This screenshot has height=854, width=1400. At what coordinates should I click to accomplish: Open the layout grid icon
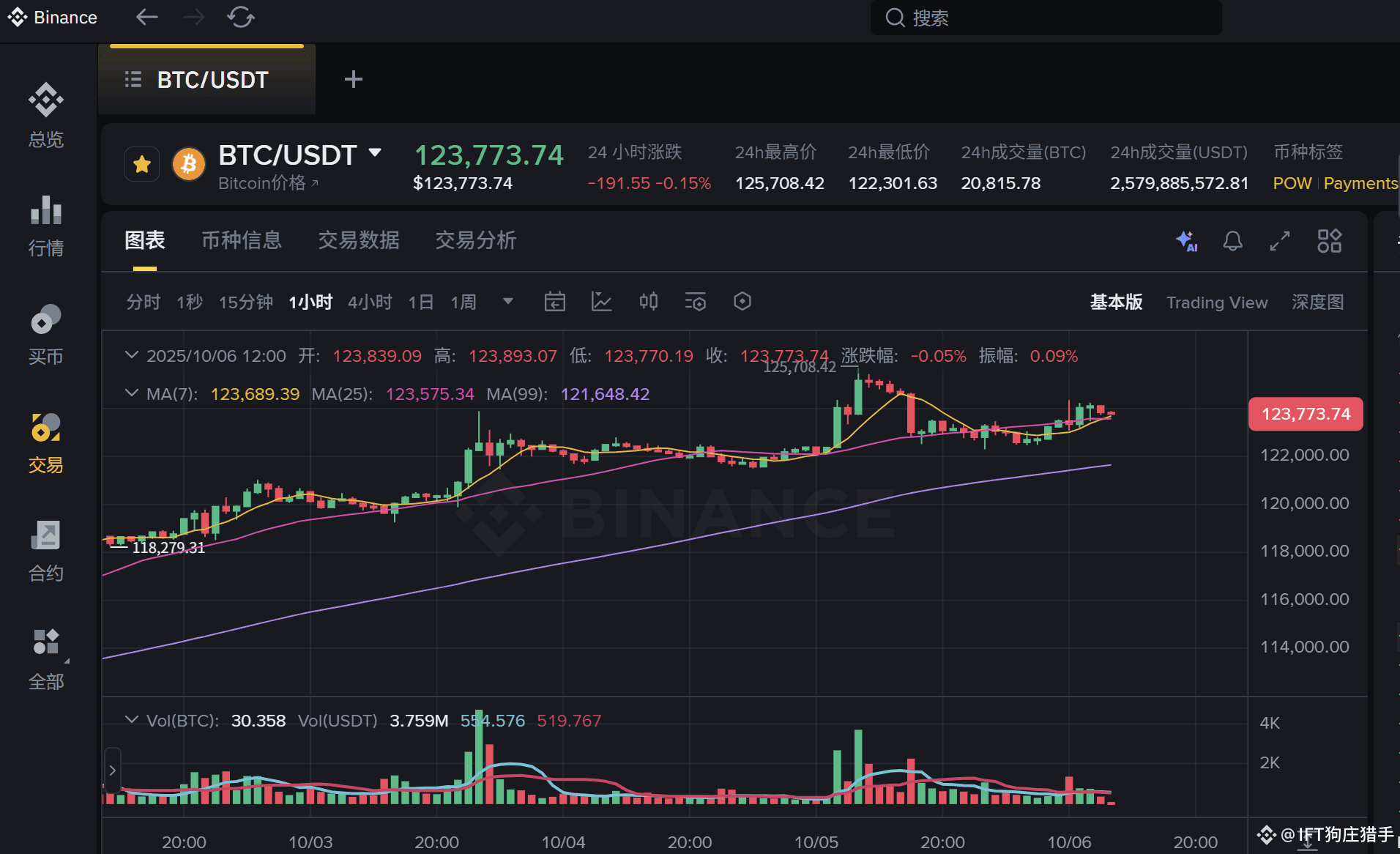(x=1330, y=240)
